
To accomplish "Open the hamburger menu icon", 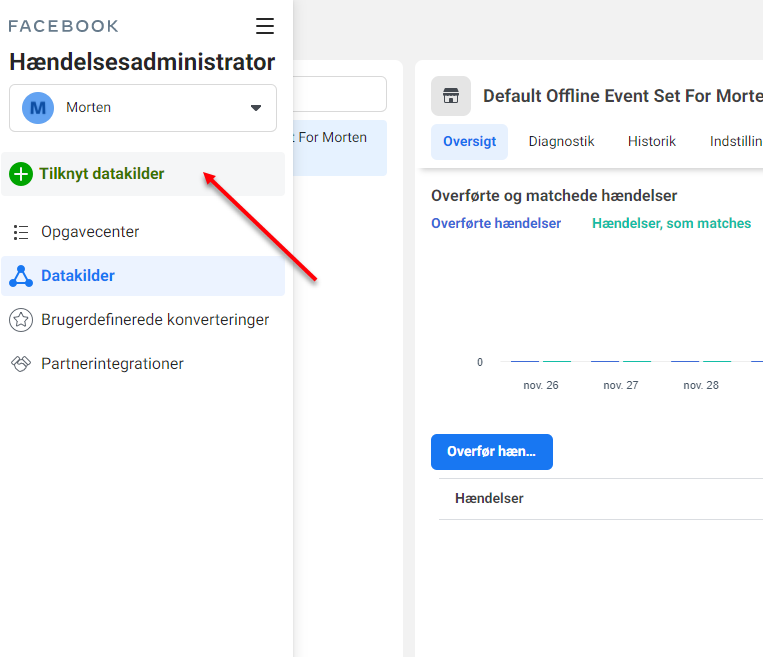I will pos(265,26).
